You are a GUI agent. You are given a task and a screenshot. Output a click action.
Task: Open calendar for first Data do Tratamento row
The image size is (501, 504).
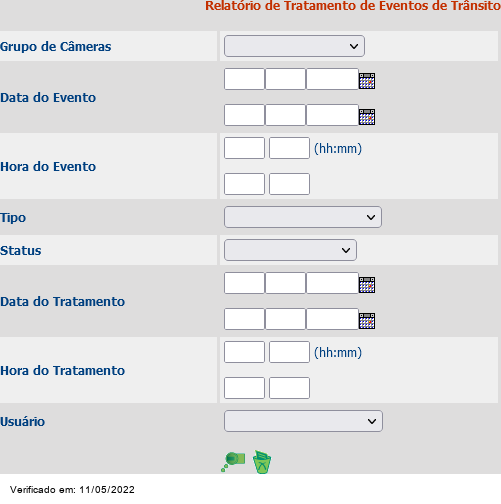pyautogui.click(x=367, y=285)
